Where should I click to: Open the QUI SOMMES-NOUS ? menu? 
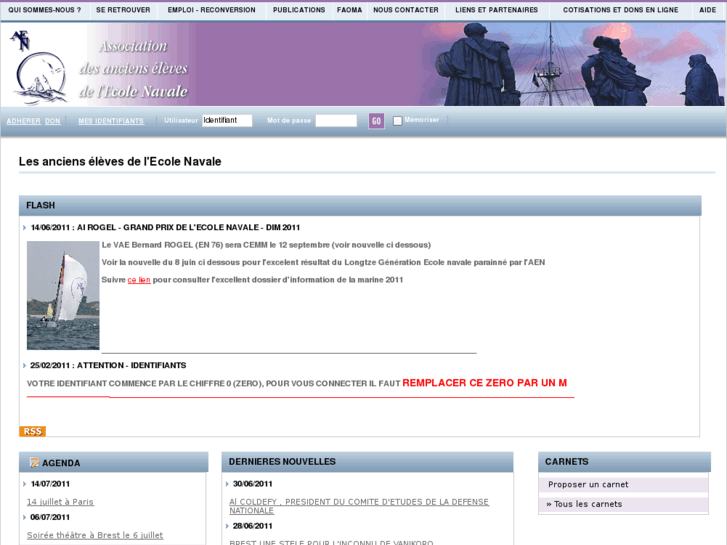(x=45, y=10)
